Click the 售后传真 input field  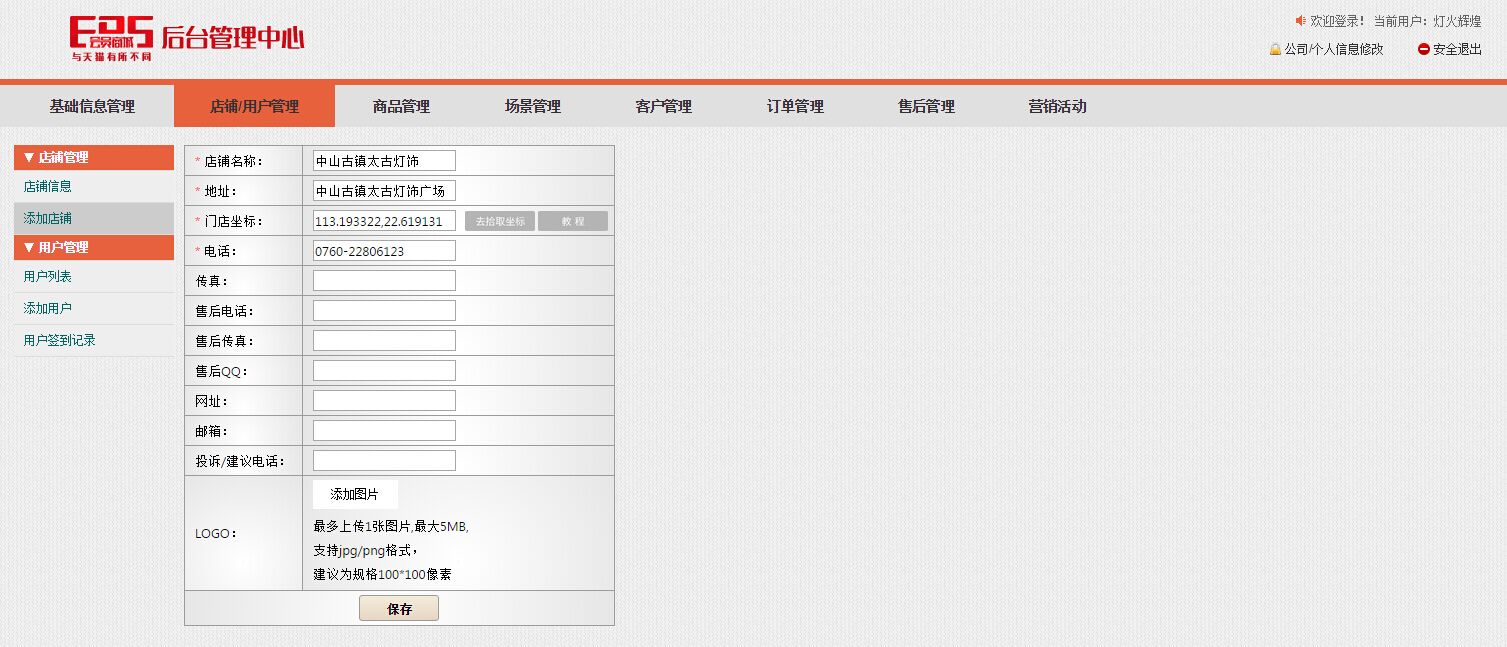point(384,341)
